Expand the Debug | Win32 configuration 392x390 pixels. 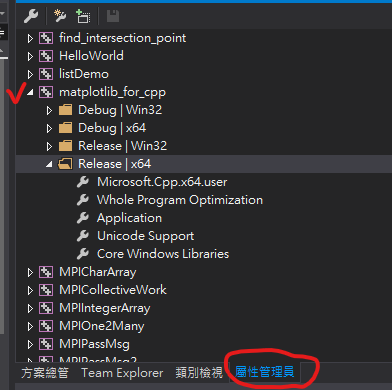(49, 111)
